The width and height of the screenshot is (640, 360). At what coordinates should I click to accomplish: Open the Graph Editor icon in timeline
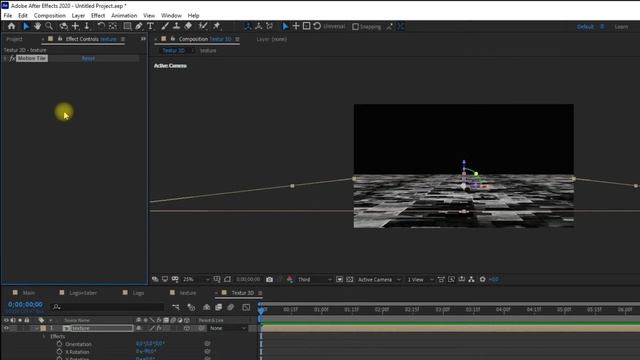(x=246, y=307)
